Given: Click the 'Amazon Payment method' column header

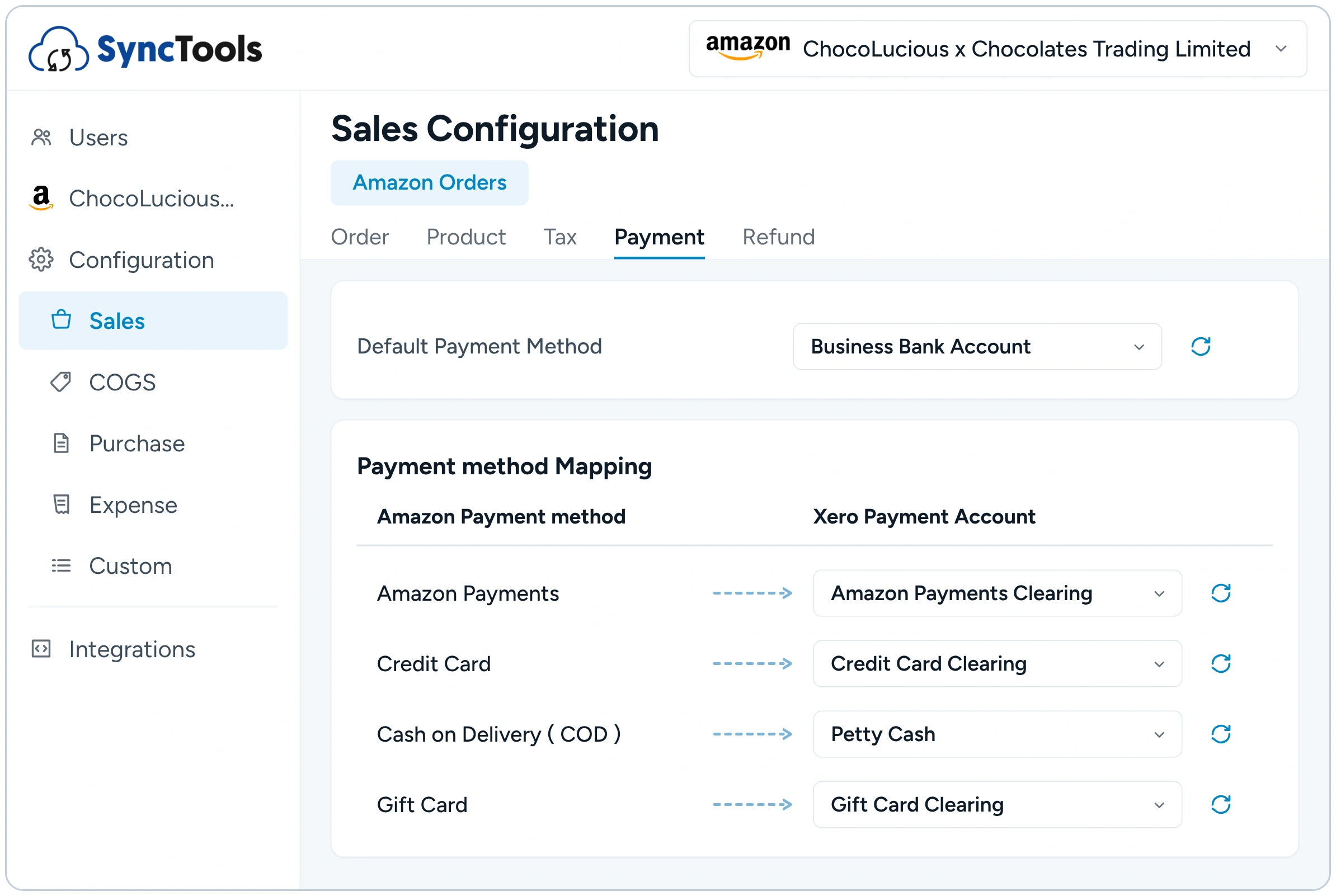Looking at the screenshot, I should click(x=501, y=517).
